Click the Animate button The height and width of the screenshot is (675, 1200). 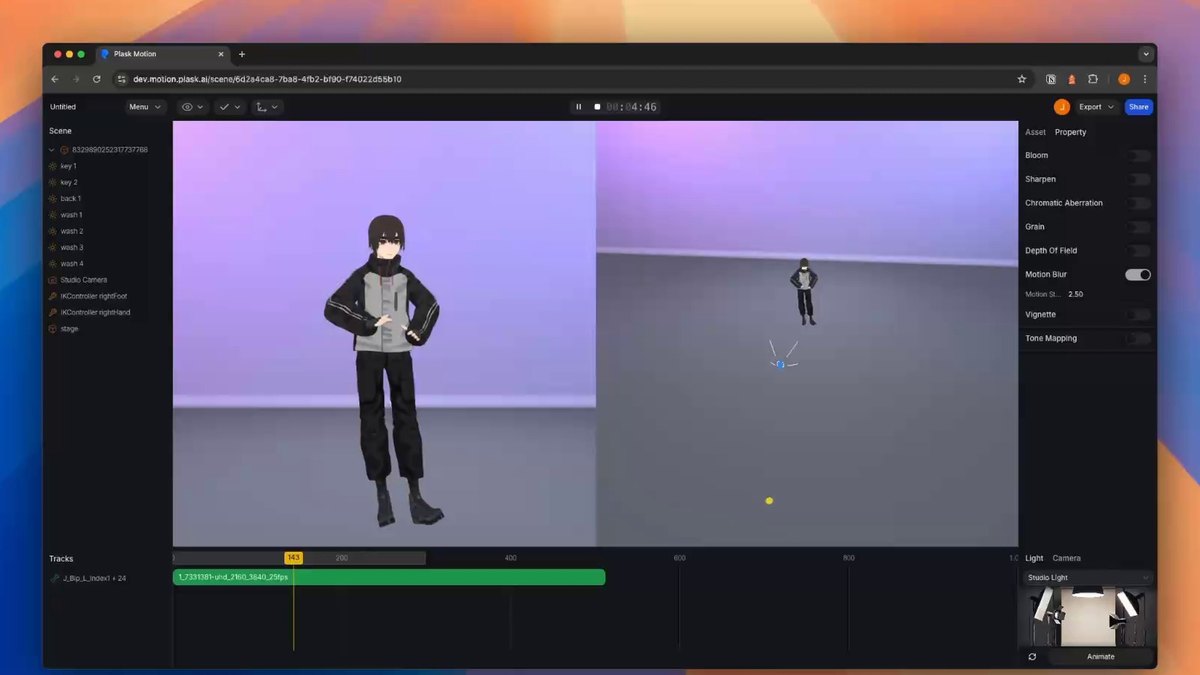(1100, 657)
